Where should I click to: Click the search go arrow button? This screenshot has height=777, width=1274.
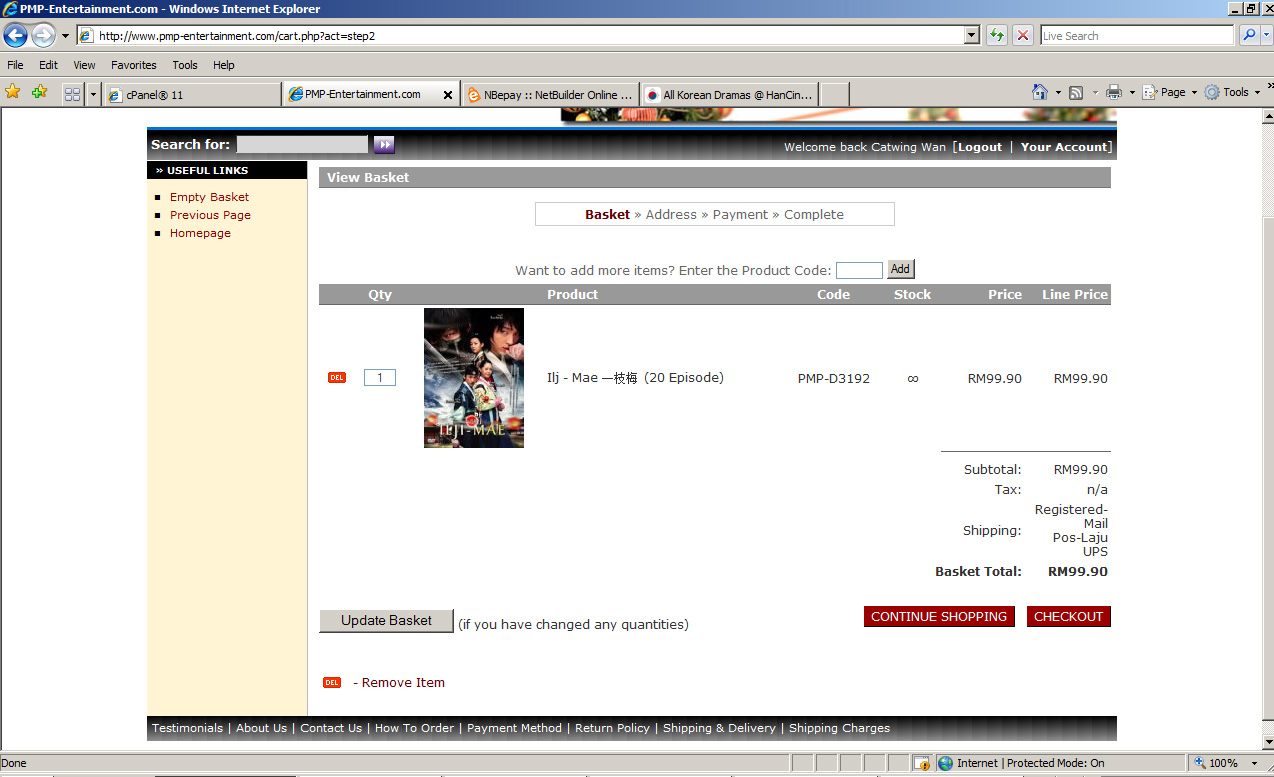[384, 145]
